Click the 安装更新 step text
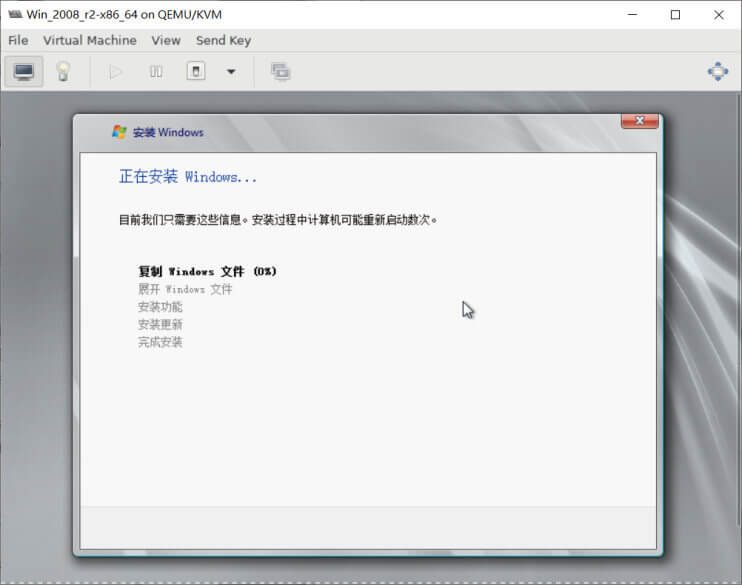This screenshot has width=742, height=585. tap(160, 325)
